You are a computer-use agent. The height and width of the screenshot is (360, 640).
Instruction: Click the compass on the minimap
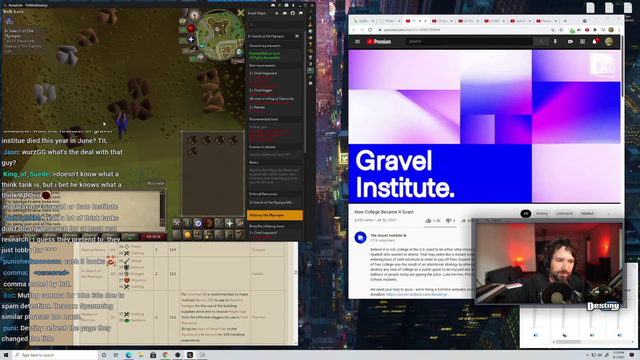[x=194, y=16]
